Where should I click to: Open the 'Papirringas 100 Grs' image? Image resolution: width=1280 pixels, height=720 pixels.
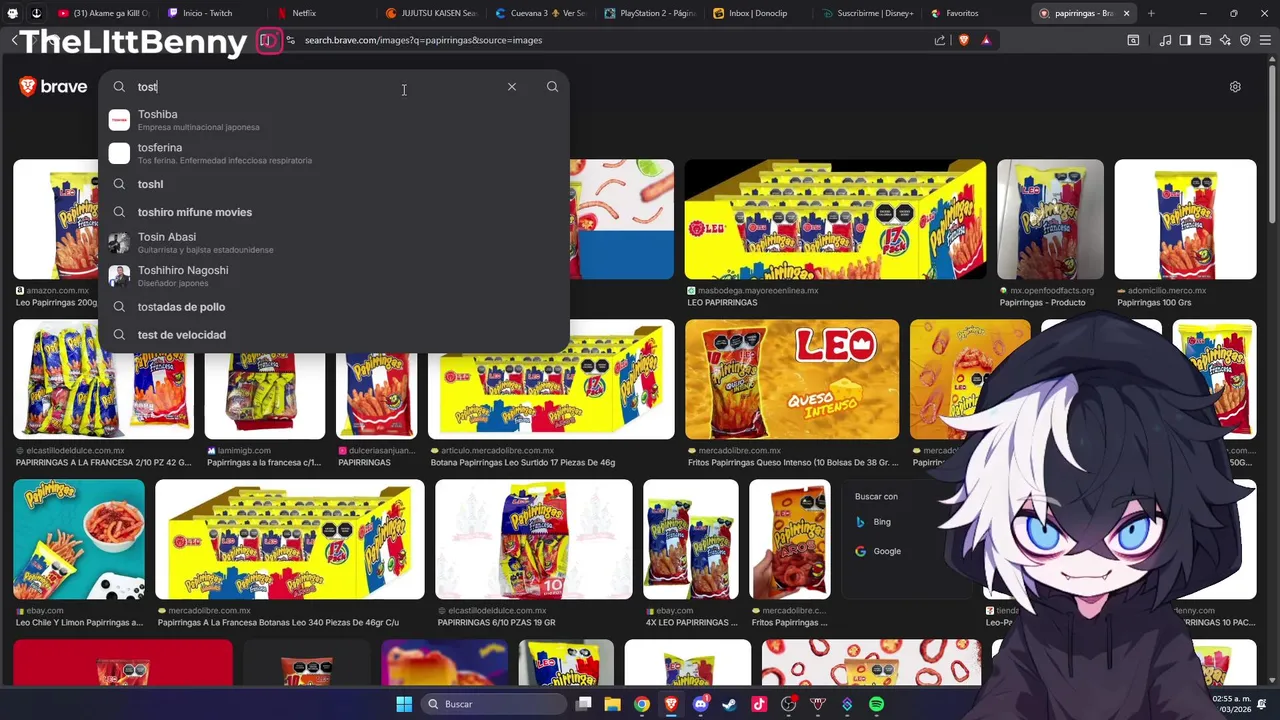coord(1185,220)
